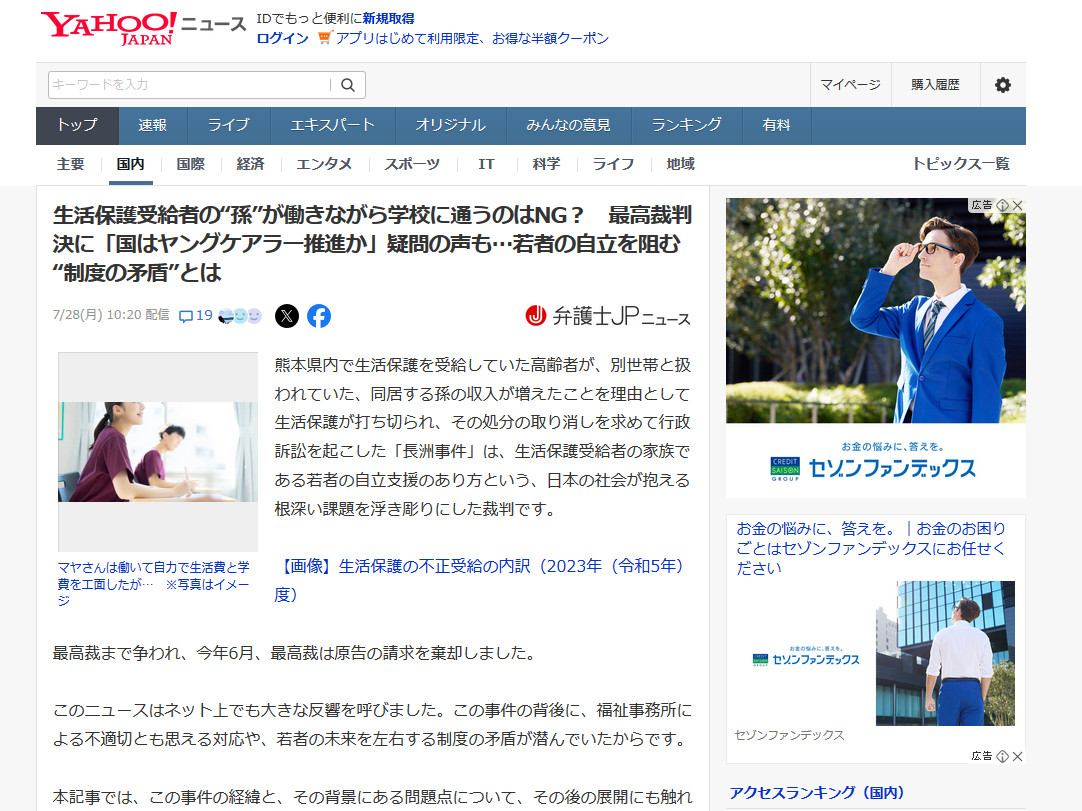Focus the keyword search input field

190,85
